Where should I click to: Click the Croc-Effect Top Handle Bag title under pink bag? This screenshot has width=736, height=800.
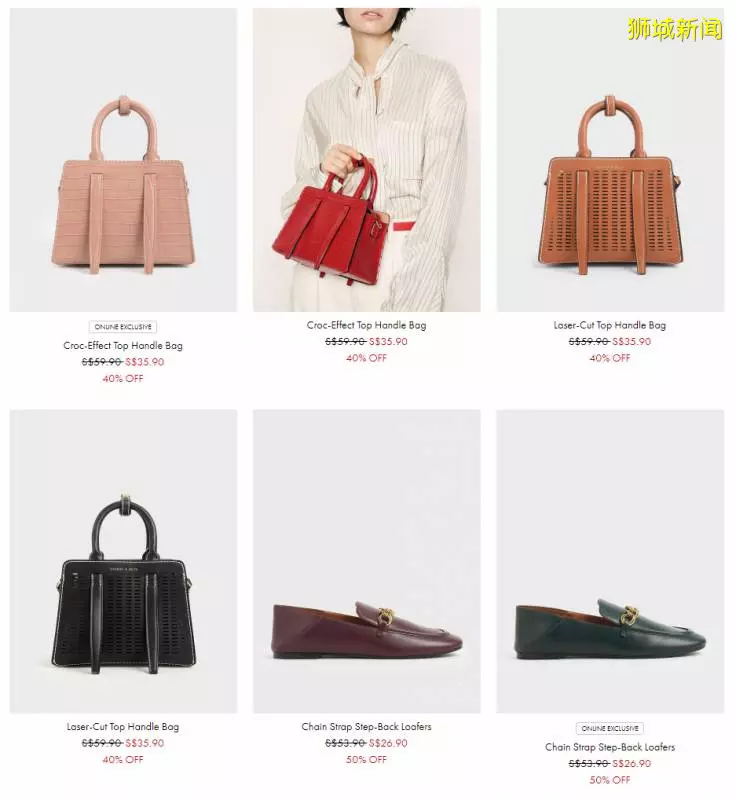(123, 345)
